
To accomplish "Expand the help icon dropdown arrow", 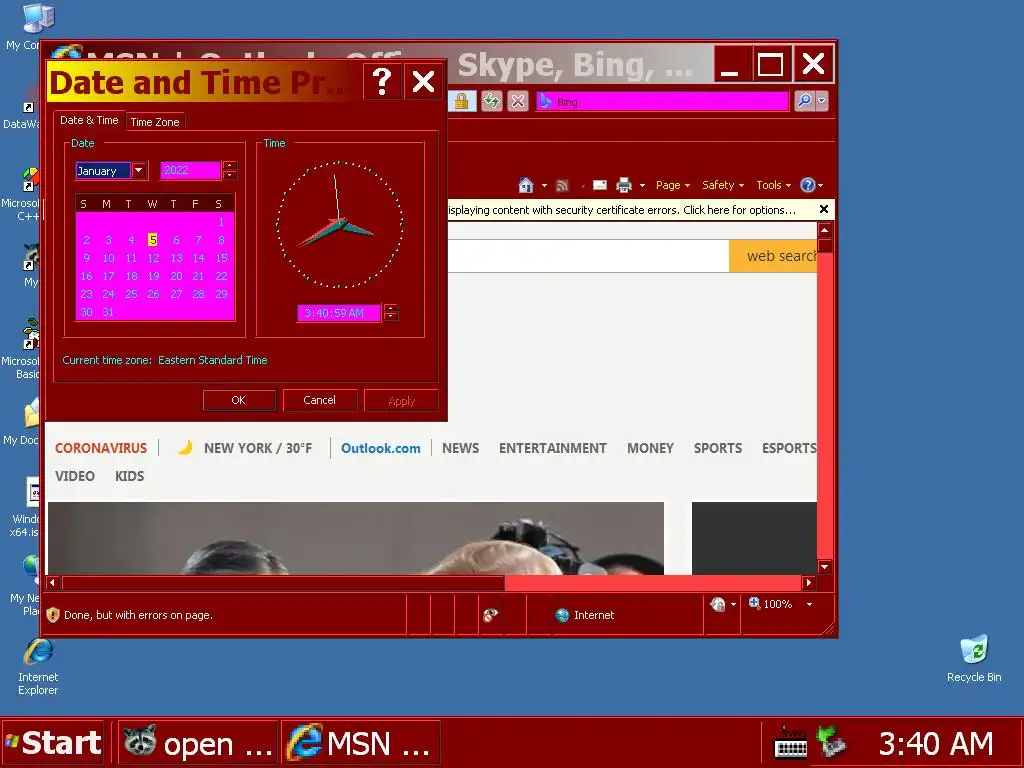I will click(x=820, y=186).
